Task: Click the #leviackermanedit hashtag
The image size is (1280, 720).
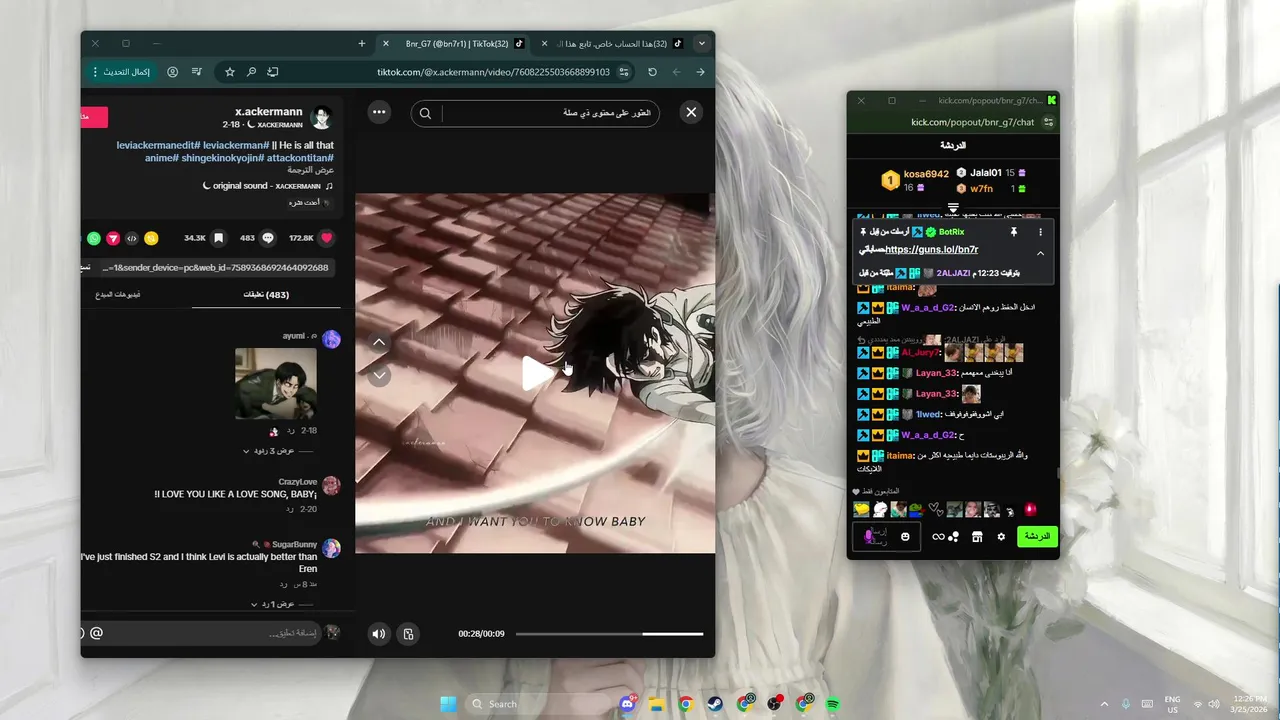Action: point(158,145)
